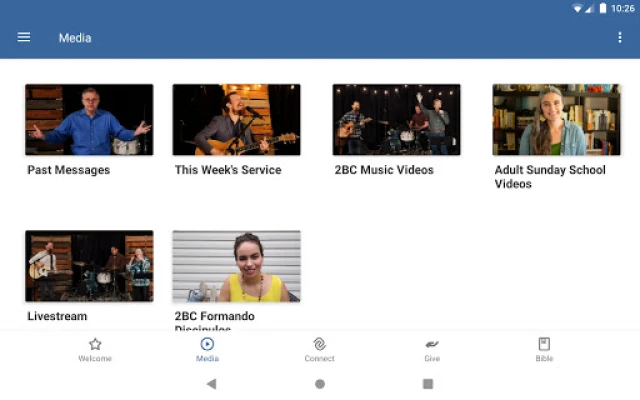This screenshot has height=400, width=640.
Task: Open 2BC Formando Discipulos thumbnail
Action: pyautogui.click(x=236, y=266)
